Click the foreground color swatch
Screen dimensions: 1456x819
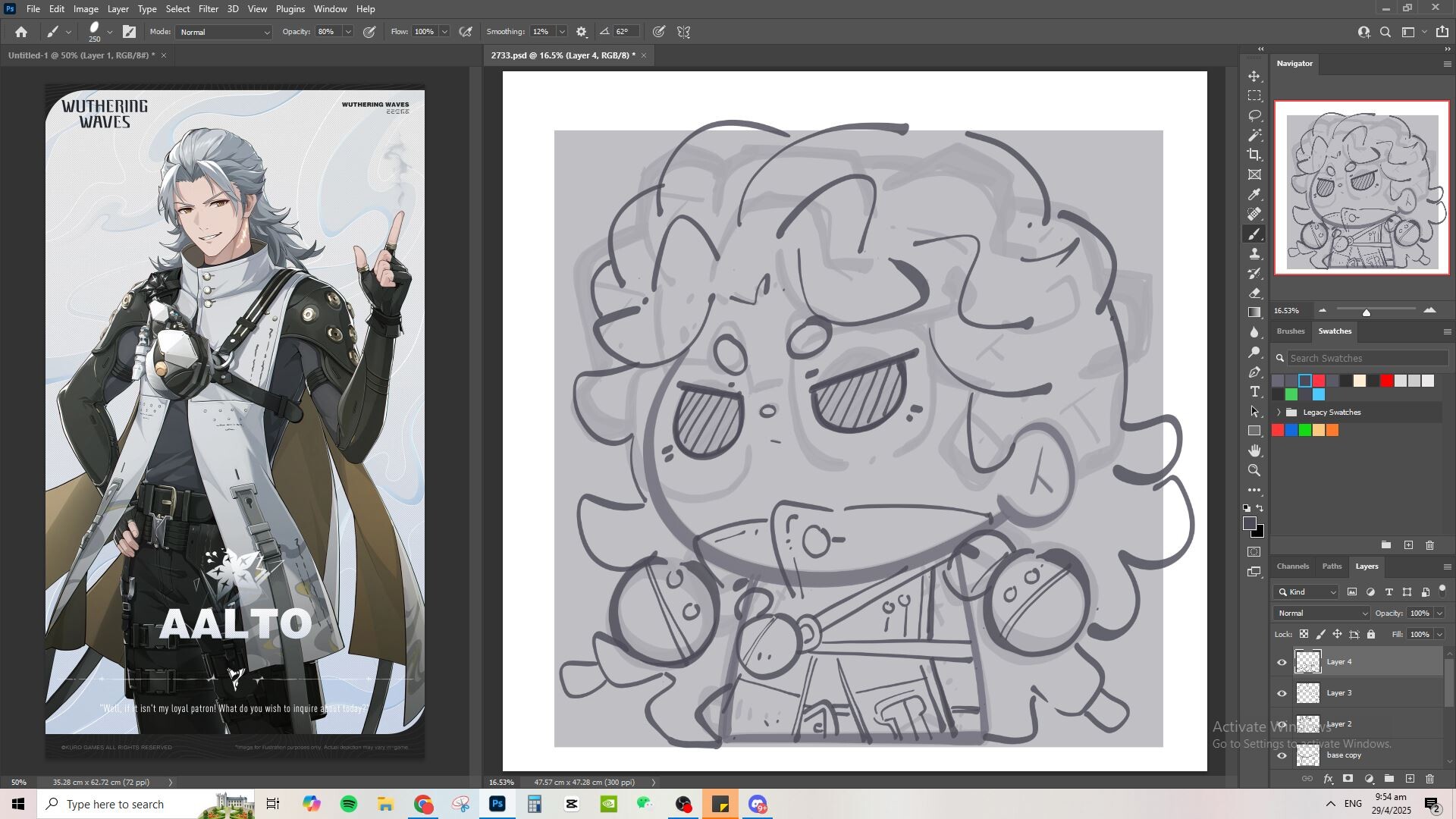pos(1250,523)
